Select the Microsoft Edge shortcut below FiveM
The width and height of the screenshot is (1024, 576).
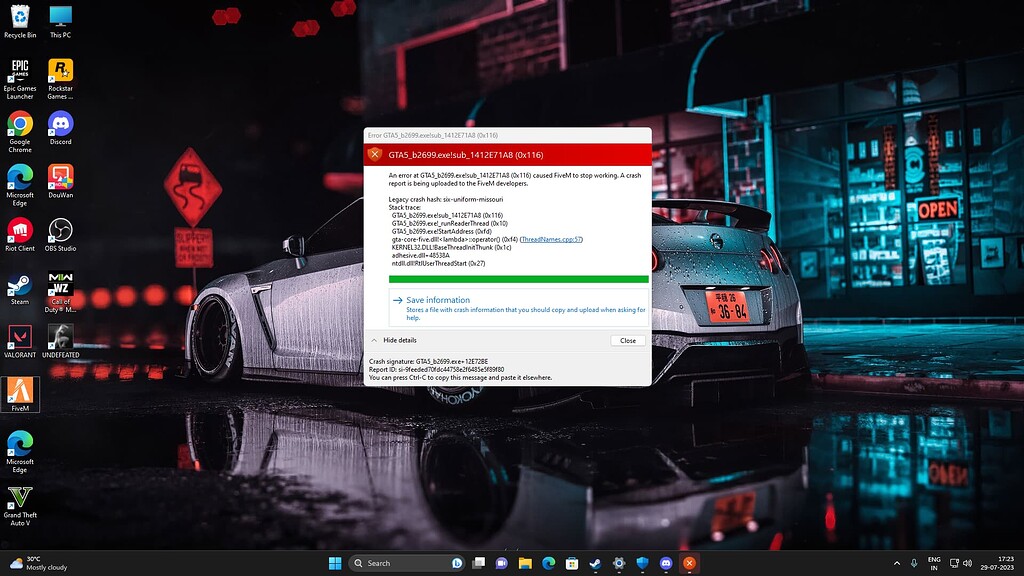20,452
